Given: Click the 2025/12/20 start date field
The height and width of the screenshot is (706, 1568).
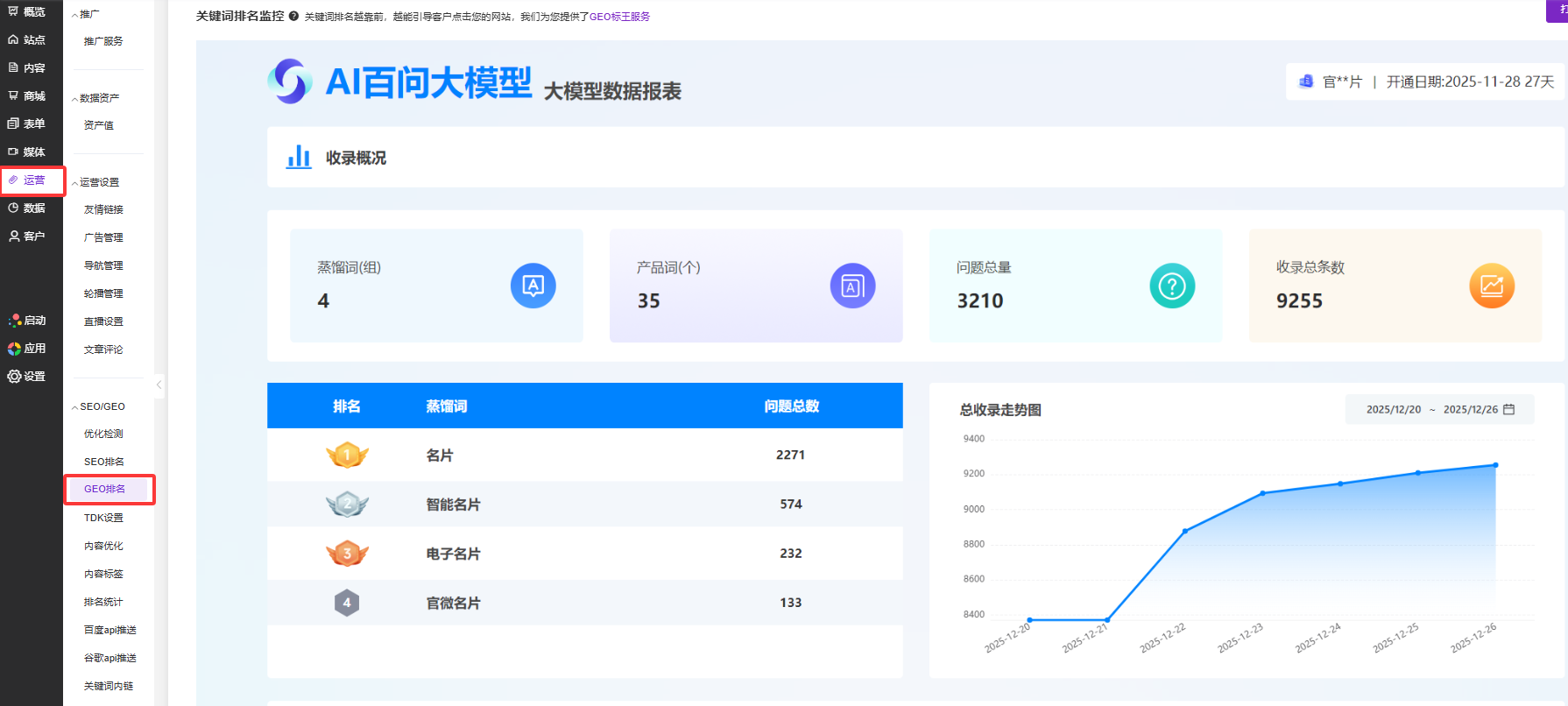Looking at the screenshot, I should [x=1393, y=409].
